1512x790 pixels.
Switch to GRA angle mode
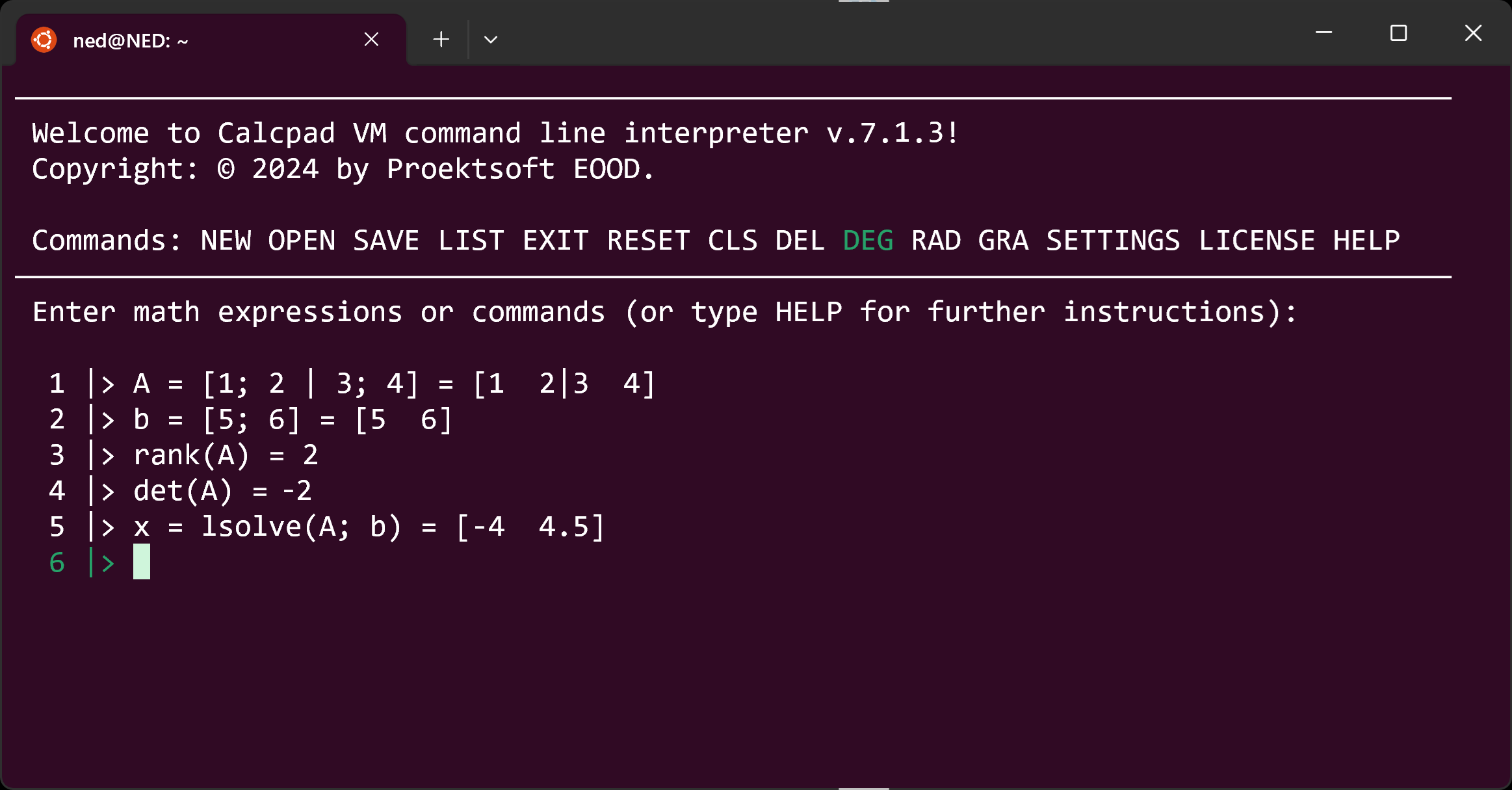coord(1003,240)
